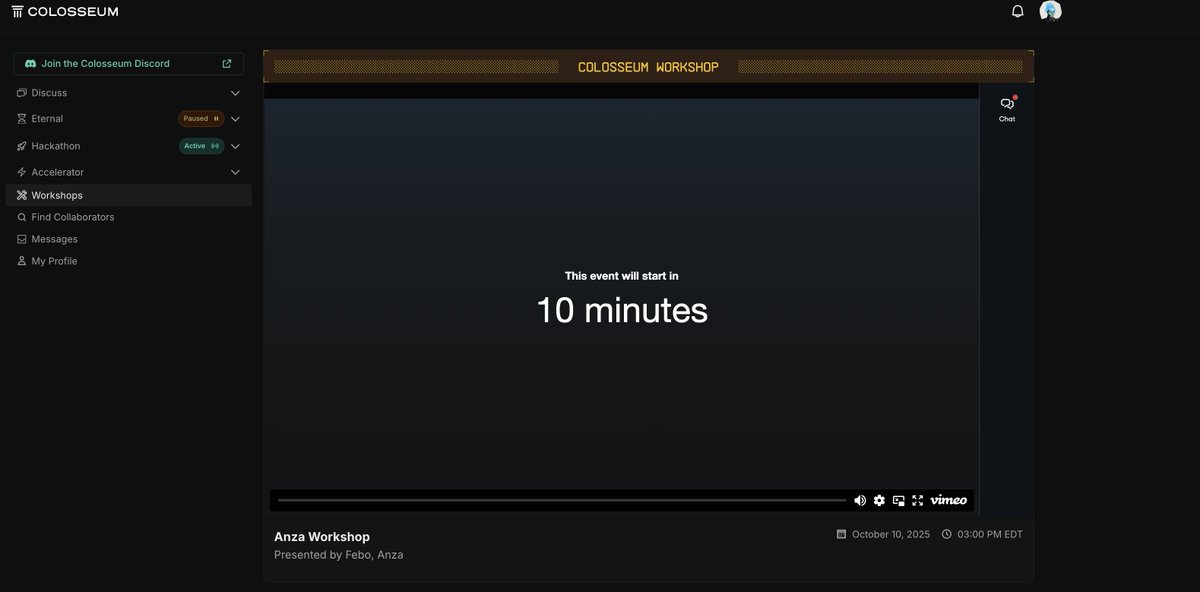
Task: Click the Eternal hourglass icon
Action: point(22,119)
